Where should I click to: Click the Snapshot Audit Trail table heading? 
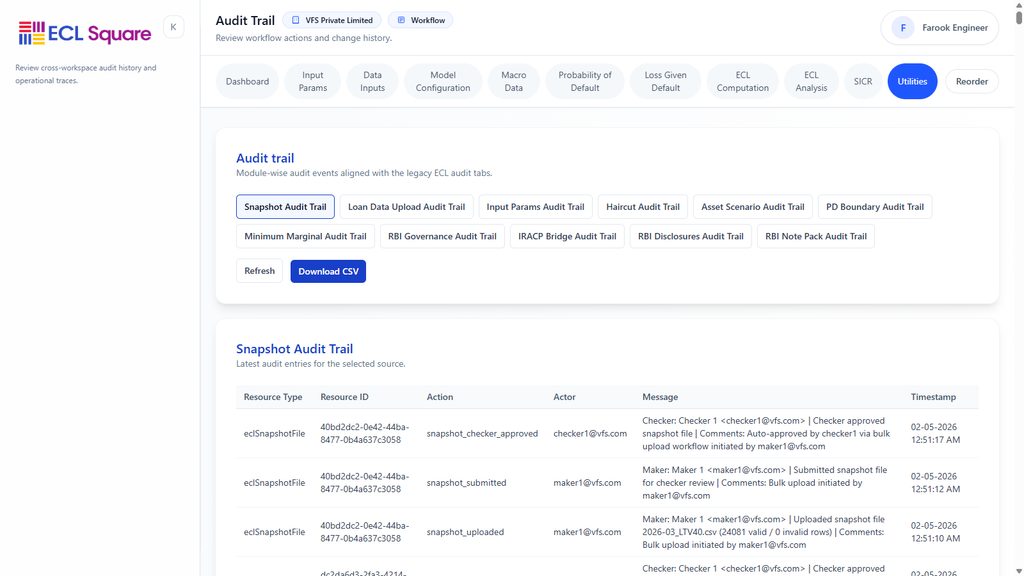295,349
